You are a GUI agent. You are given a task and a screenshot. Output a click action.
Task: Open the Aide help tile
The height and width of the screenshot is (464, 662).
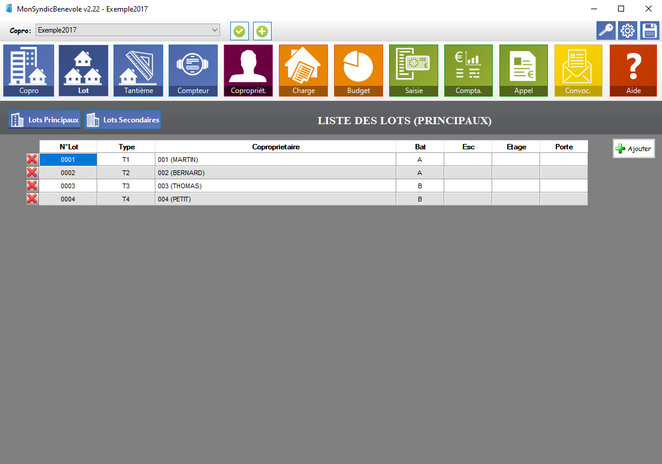click(633, 70)
